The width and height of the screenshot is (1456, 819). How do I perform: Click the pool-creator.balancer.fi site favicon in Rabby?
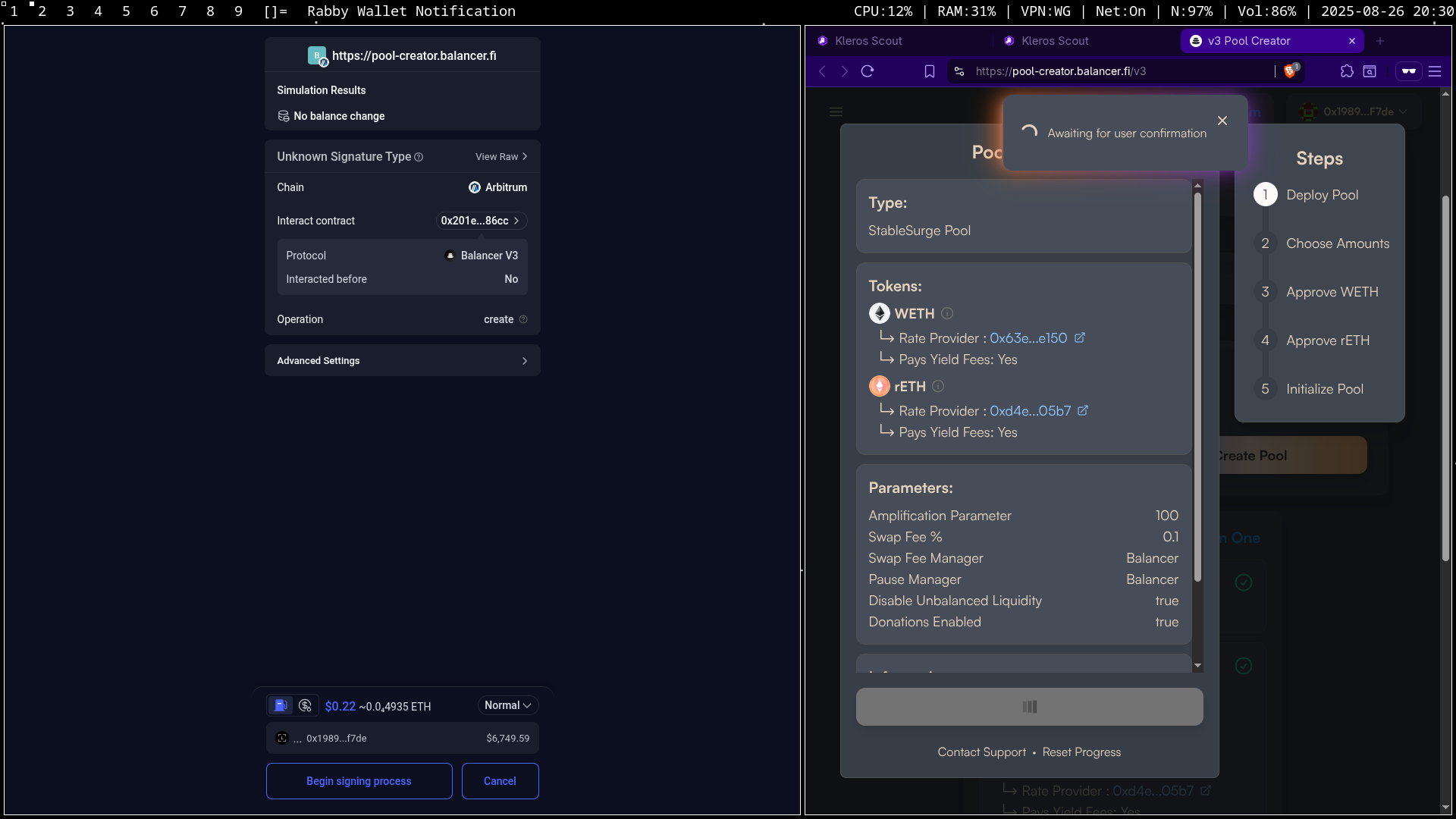(x=318, y=56)
